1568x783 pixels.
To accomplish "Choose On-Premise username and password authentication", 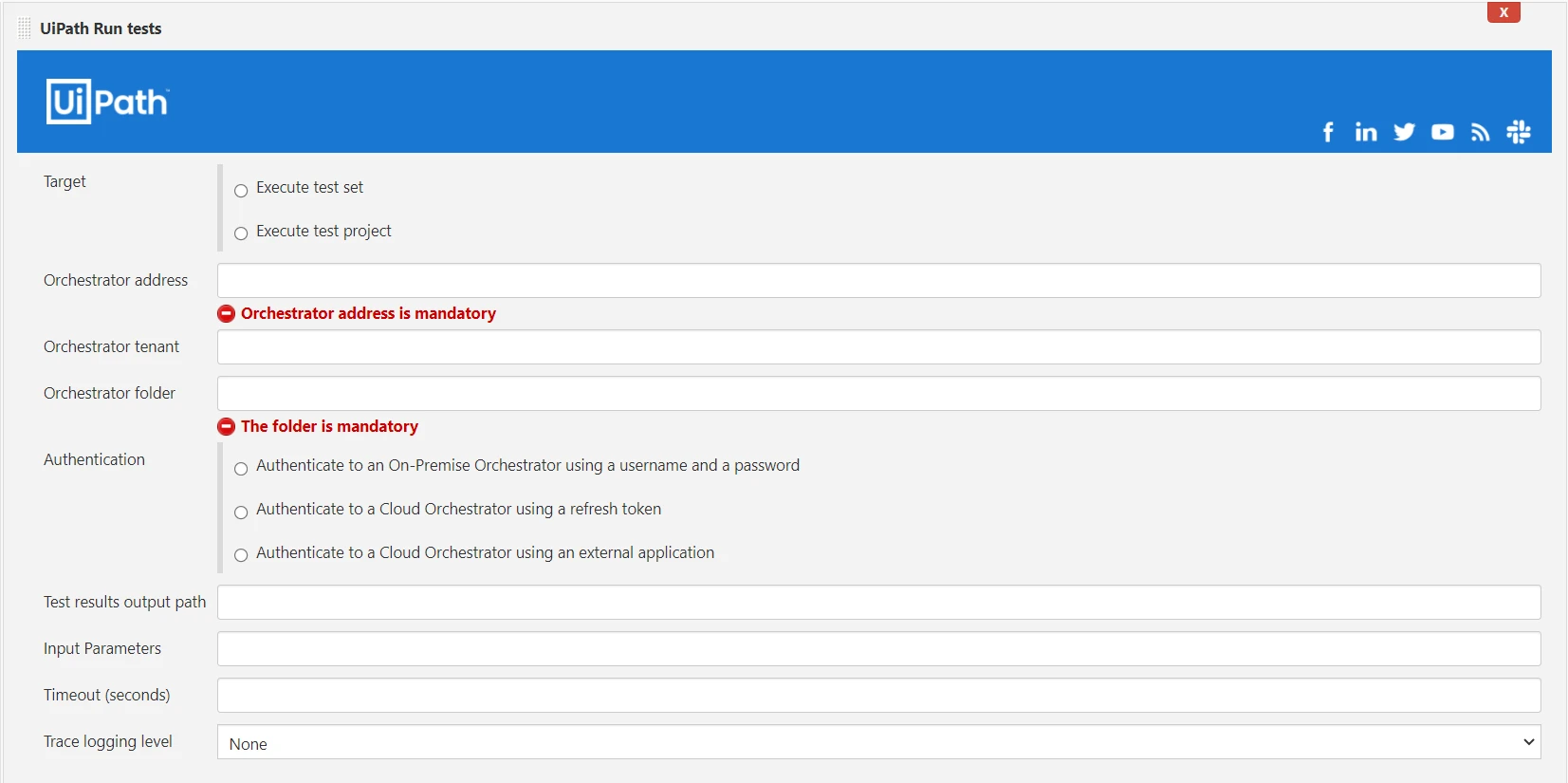I will [x=241, y=469].
